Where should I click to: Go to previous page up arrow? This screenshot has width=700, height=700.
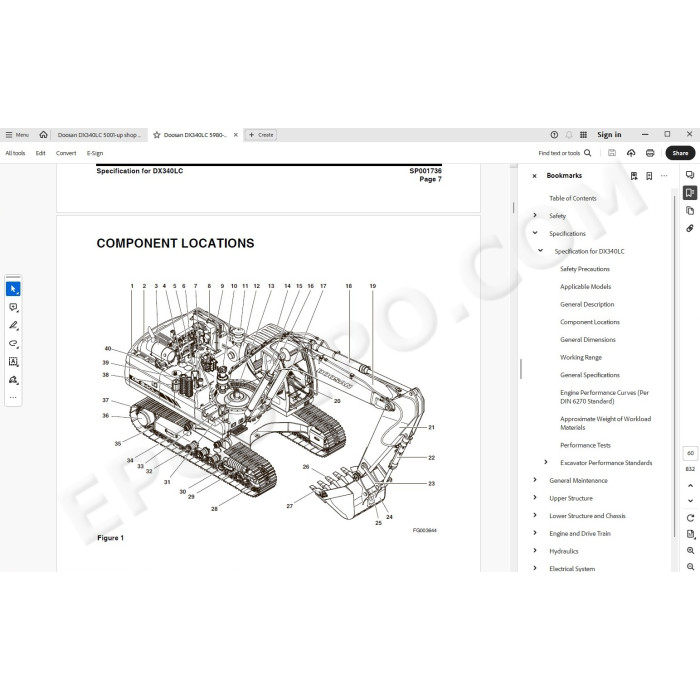coord(690,485)
